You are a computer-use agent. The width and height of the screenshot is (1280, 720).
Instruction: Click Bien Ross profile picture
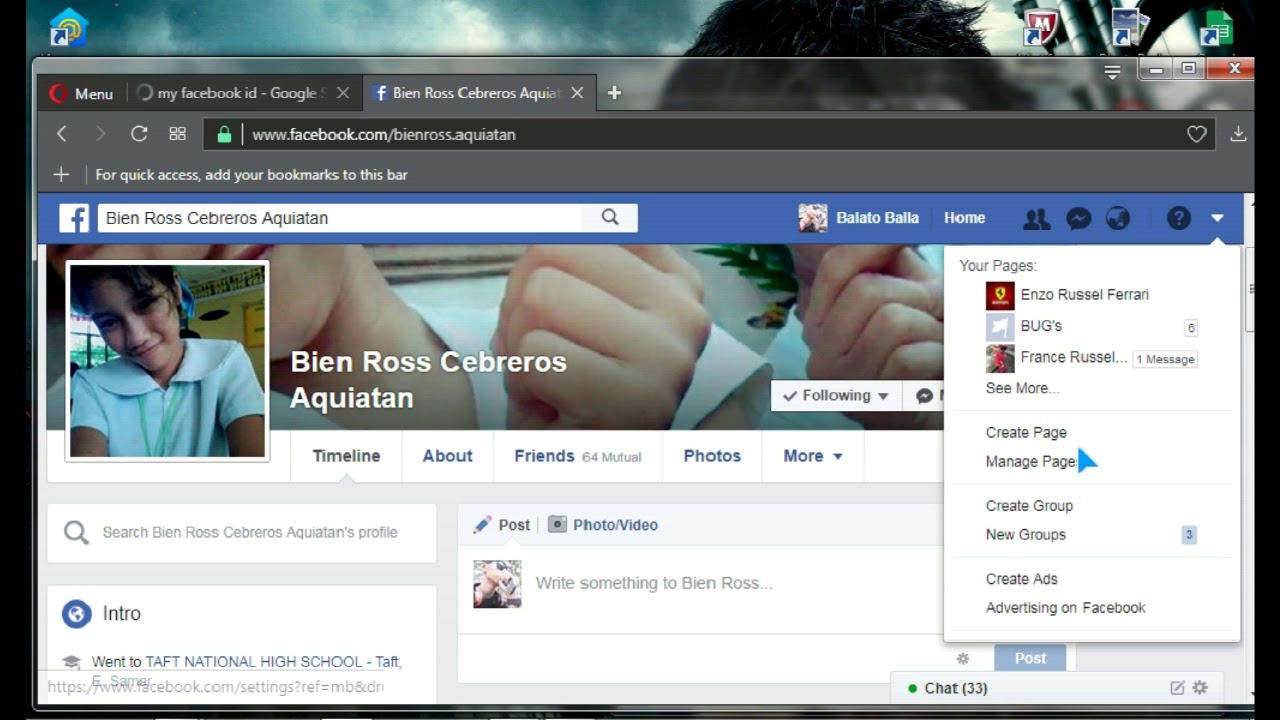(168, 362)
